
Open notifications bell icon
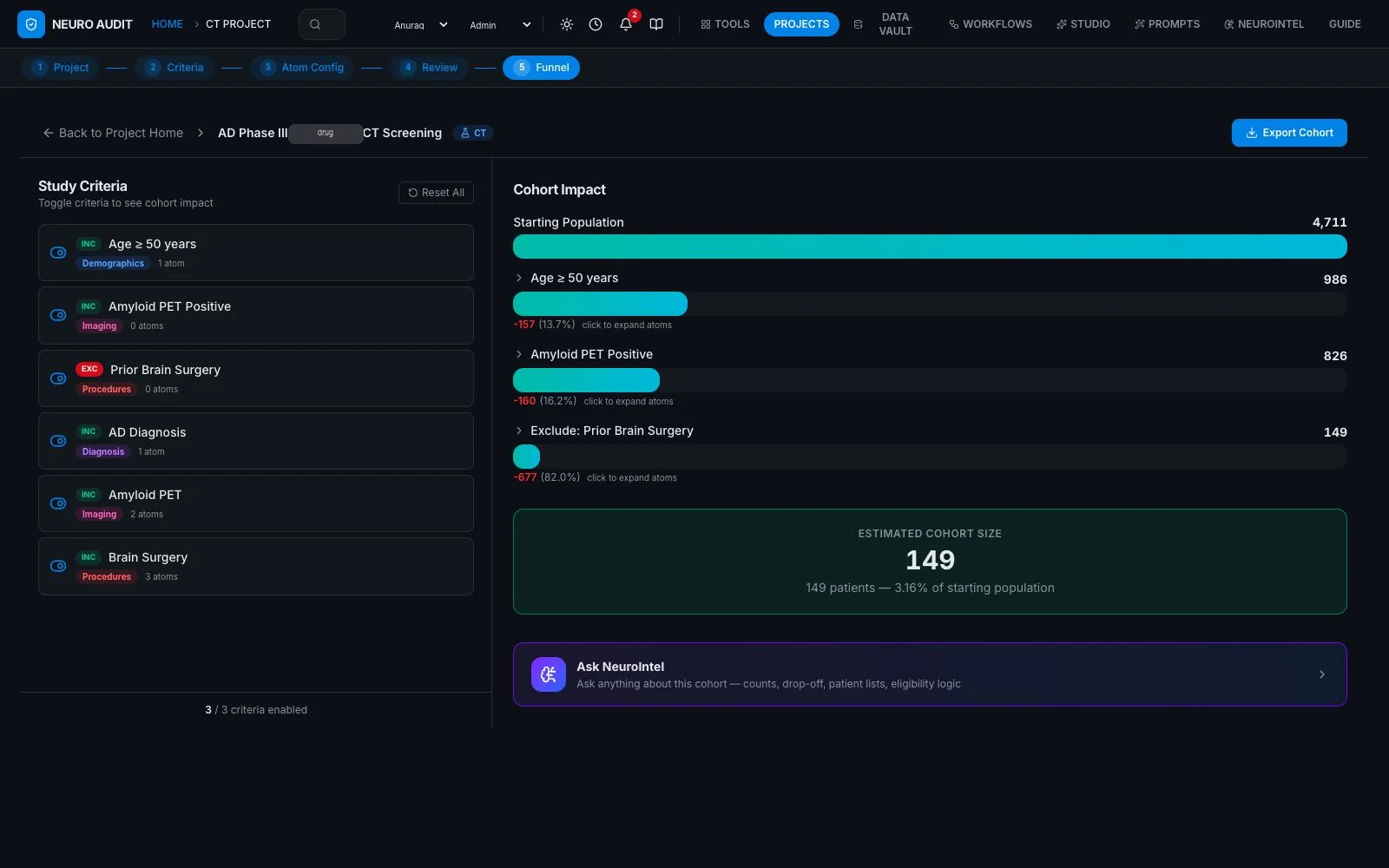pos(626,24)
